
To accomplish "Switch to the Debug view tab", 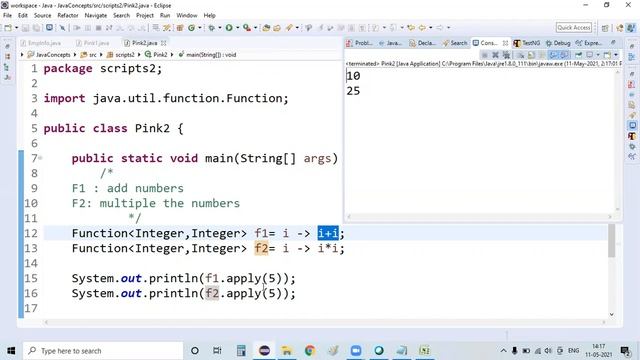I will tap(558, 43).
